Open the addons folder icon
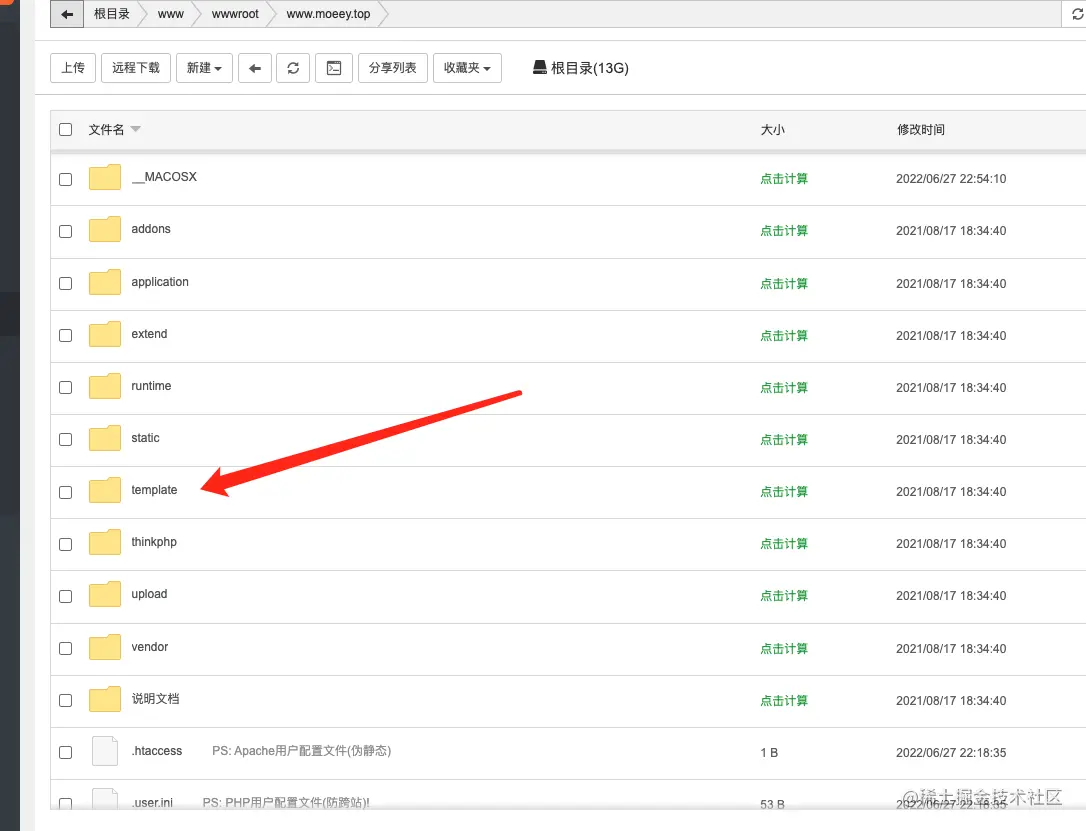Viewport: 1086px width, 831px height. click(x=105, y=229)
